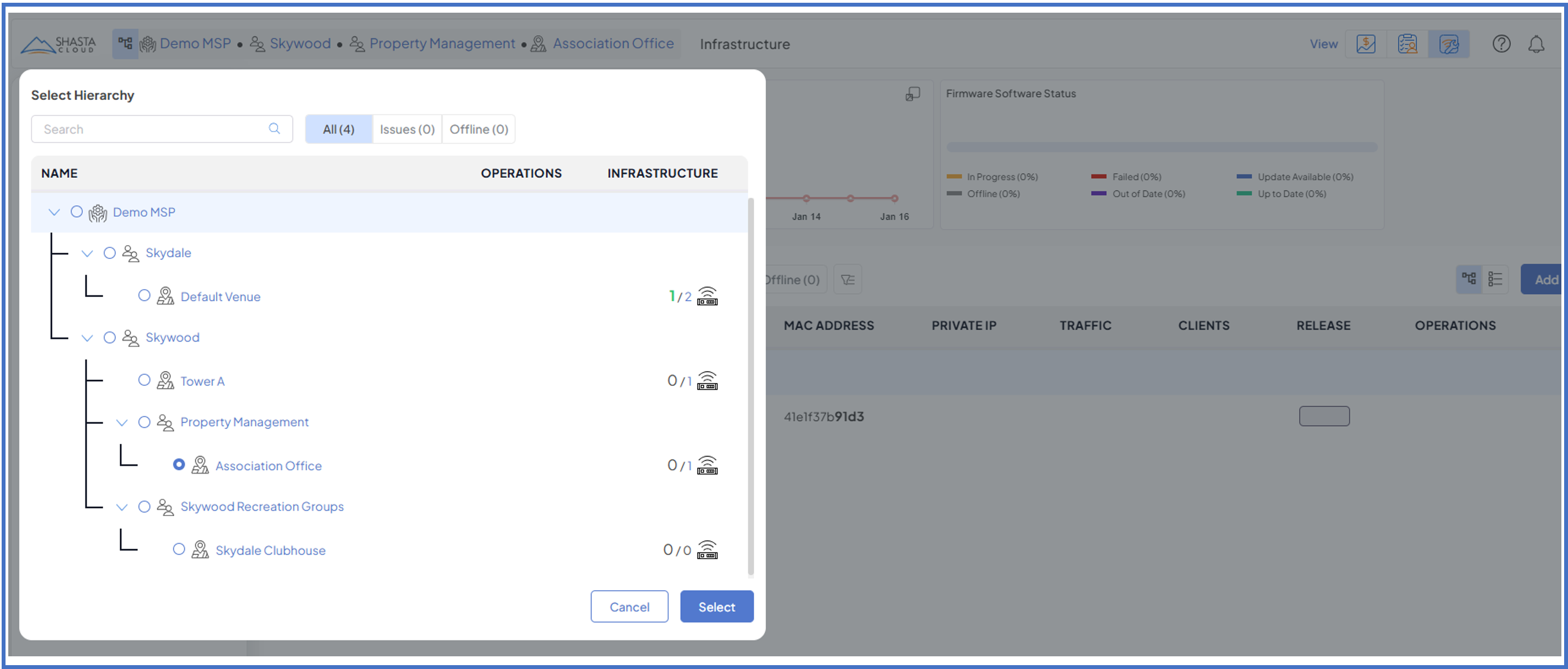
Task: Click the hierarchy tree icon in breadcrumb bar
Action: [x=125, y=43]
